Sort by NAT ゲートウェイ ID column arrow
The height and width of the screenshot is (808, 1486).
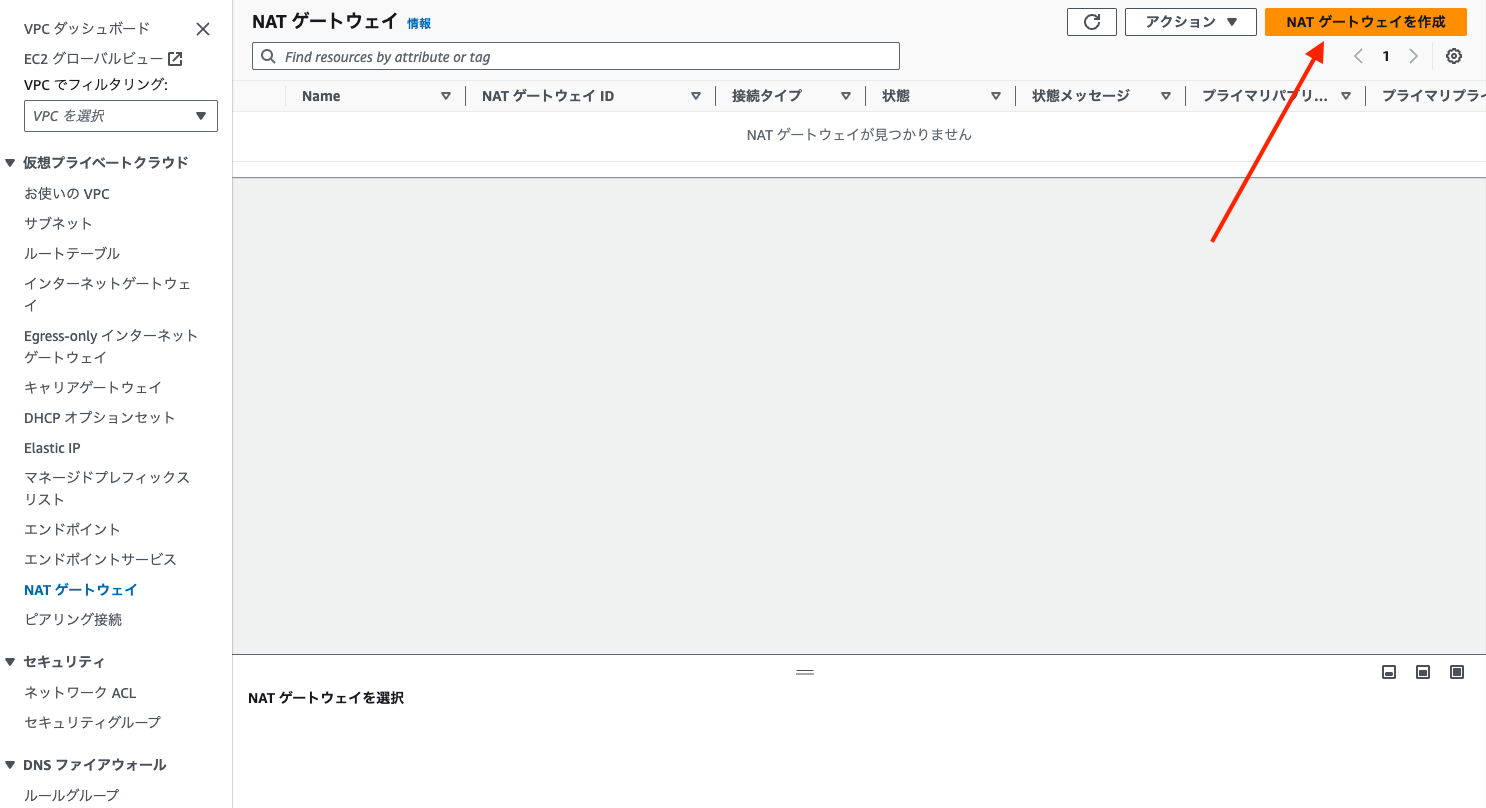pos(696,96)
